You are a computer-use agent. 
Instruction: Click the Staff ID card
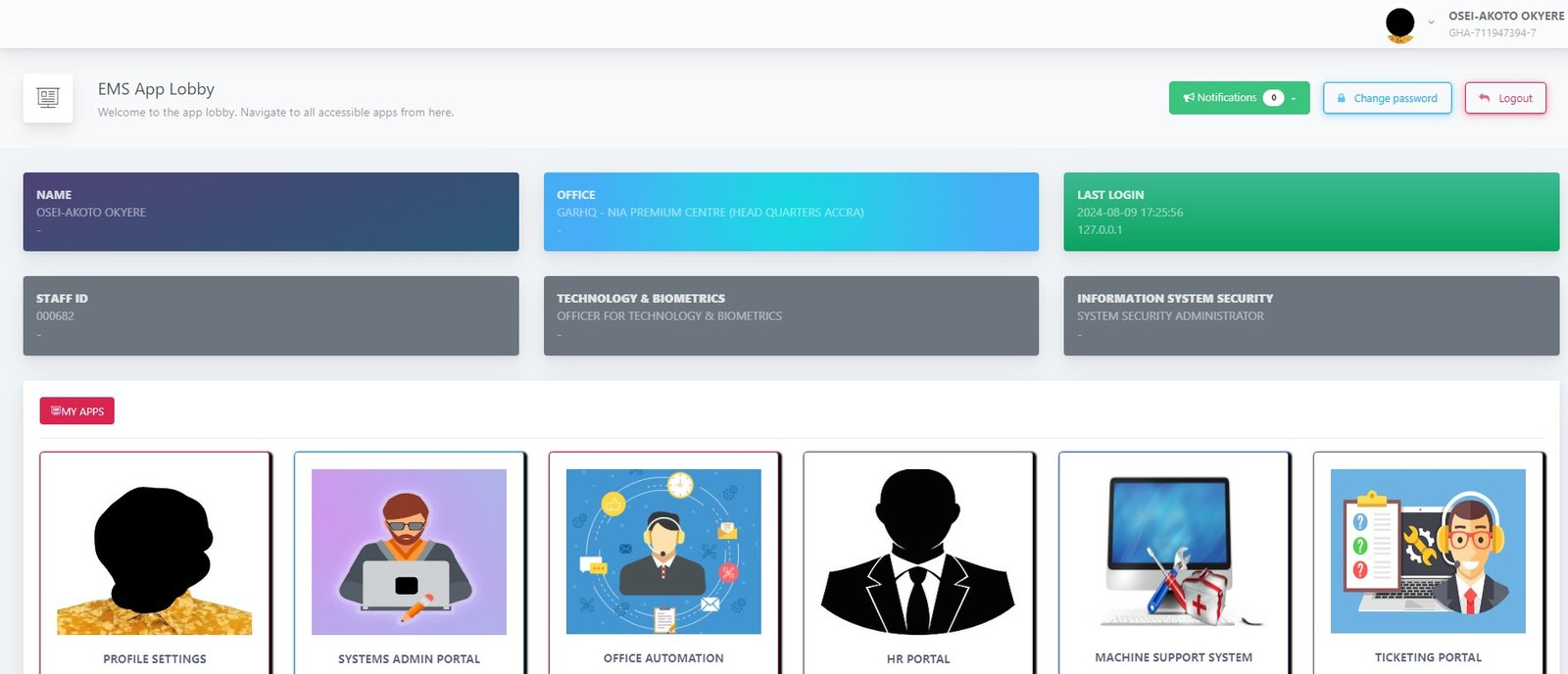click(x=270, y=315)
